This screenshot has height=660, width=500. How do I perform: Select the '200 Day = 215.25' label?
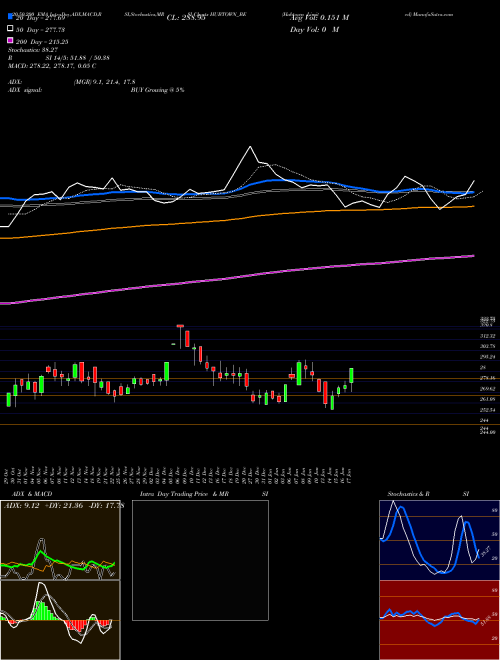(x=43, y=42)
